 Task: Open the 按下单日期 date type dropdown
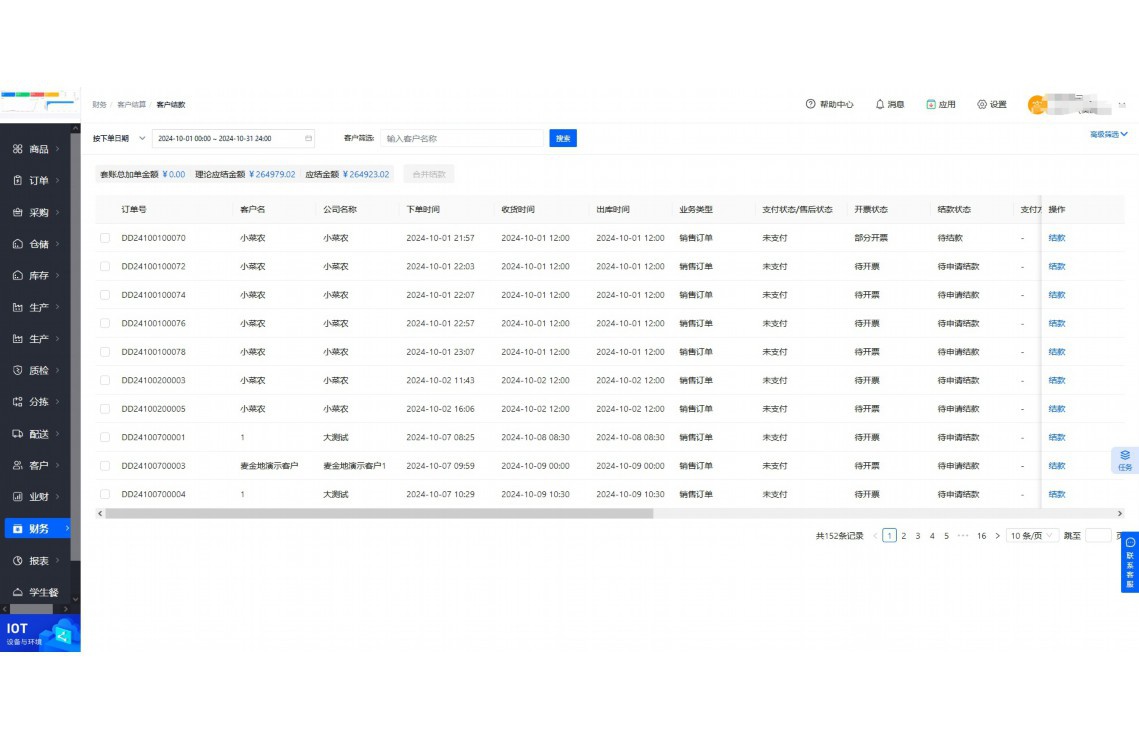tap(119, 138)
